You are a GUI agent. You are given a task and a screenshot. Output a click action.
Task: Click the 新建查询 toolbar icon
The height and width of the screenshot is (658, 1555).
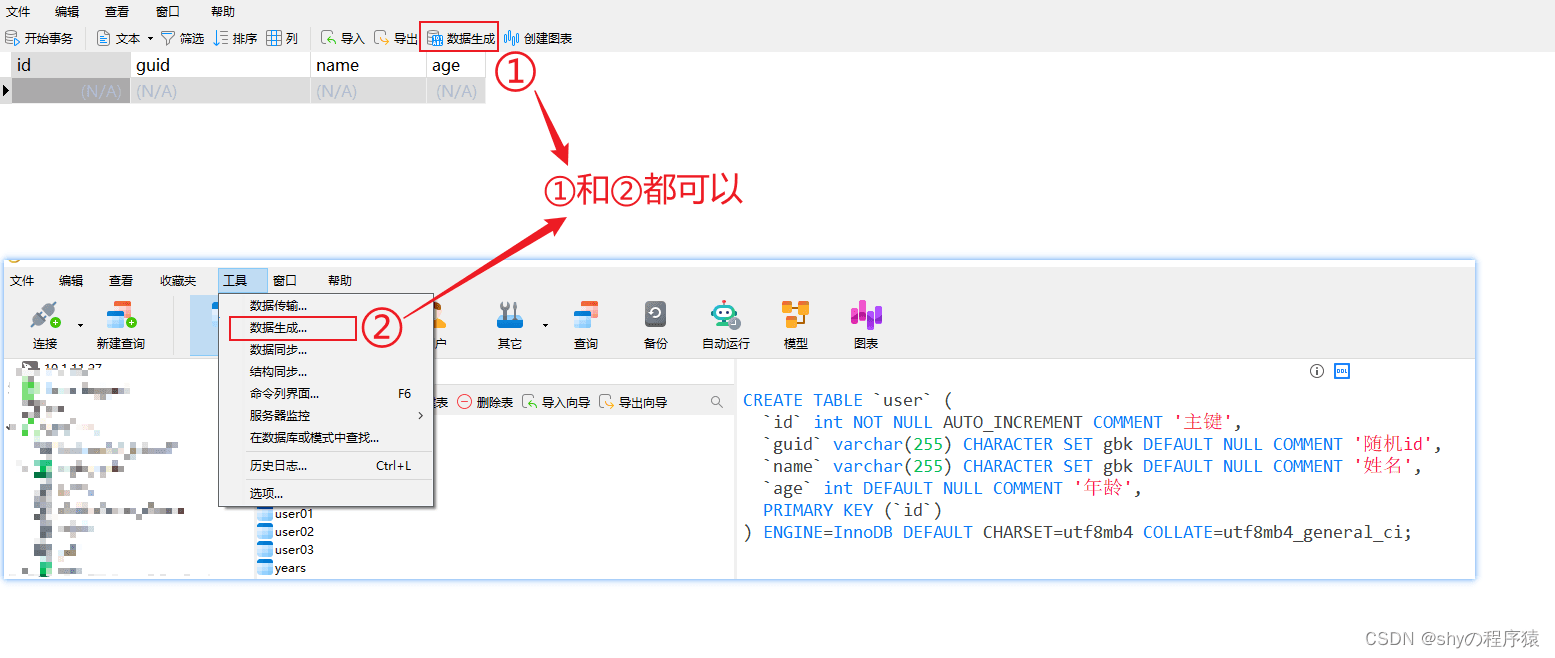[121, 315]
